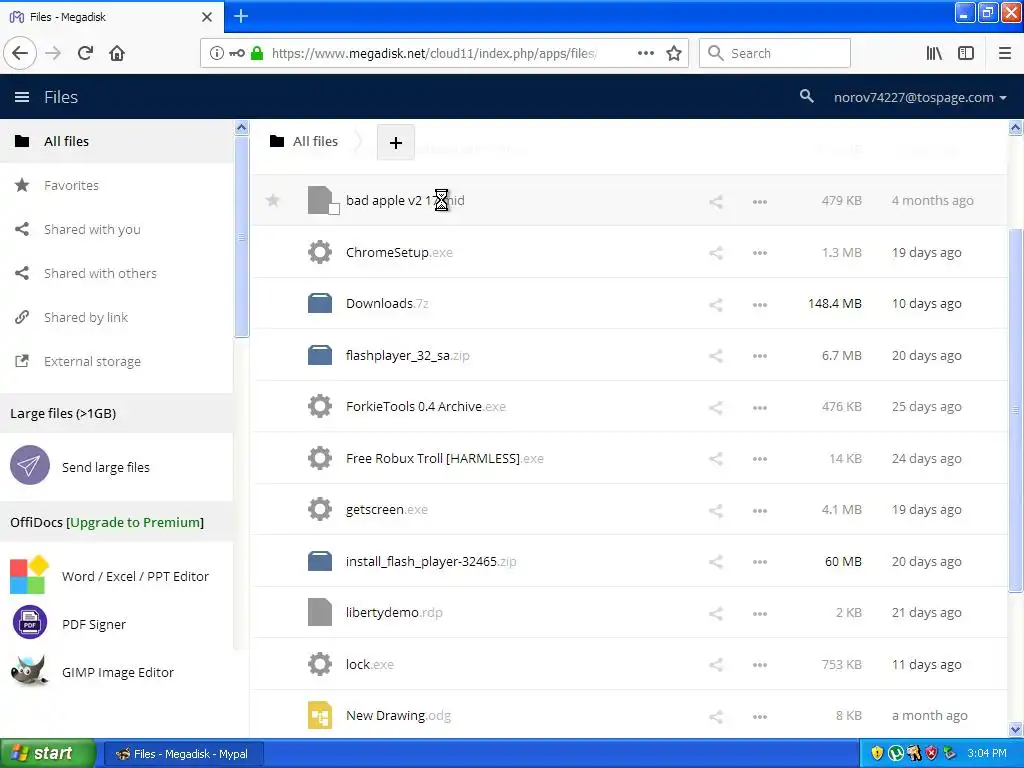
Task: Open the browser home page
Action: 117,53
